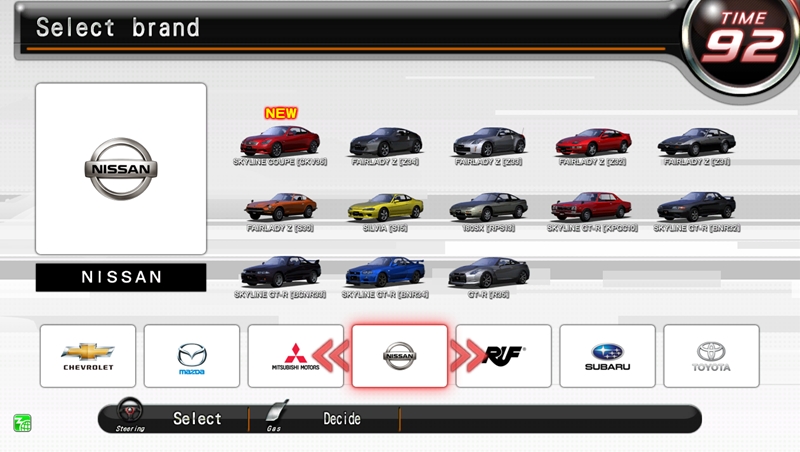800x452 pixels.
Task: Click the red Skyline Coupe (CKV36) car
Action: click(280, 141)
